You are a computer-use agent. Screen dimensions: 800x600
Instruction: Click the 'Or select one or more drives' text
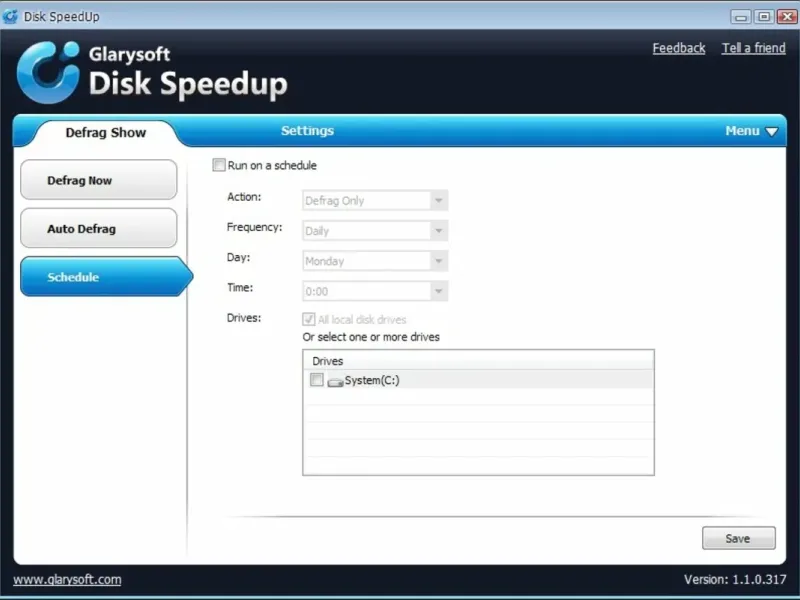(x=371, y=337)
